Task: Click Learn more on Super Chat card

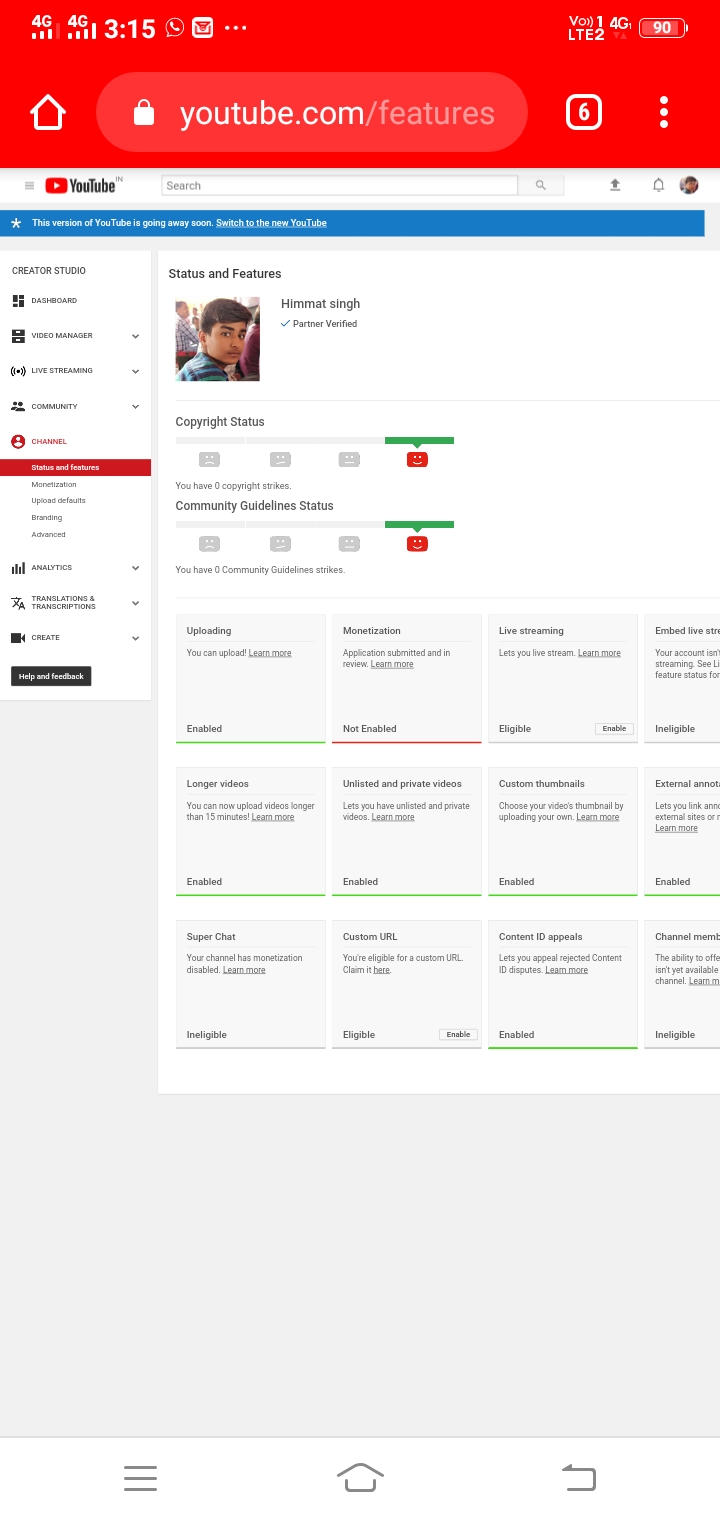Action: [x=244, y=970]
